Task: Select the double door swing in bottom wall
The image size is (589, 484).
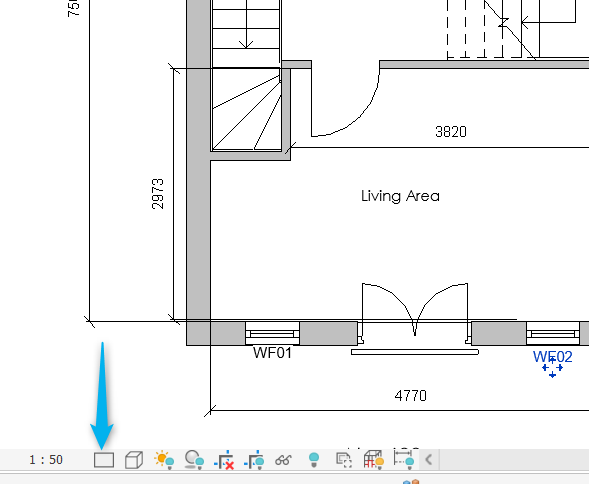Action: 415,310
